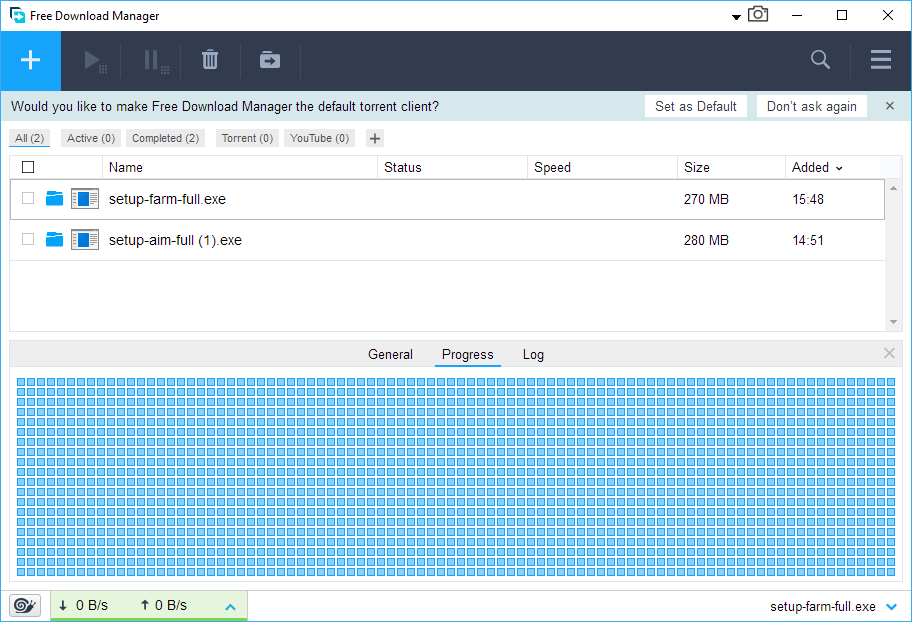912x622 pixels.
Task: Click Don't ask again button
Action: click(811, 106)
